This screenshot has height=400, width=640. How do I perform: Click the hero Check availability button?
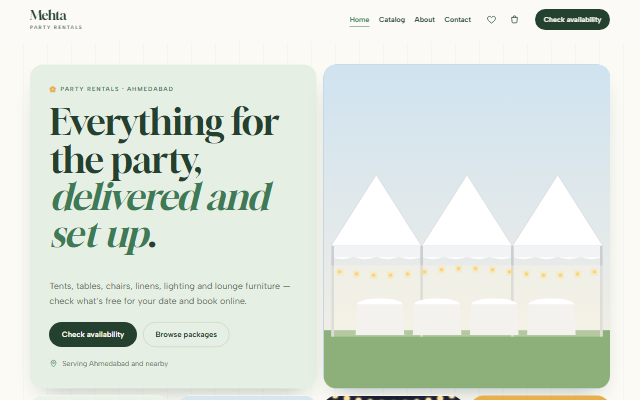93,334
